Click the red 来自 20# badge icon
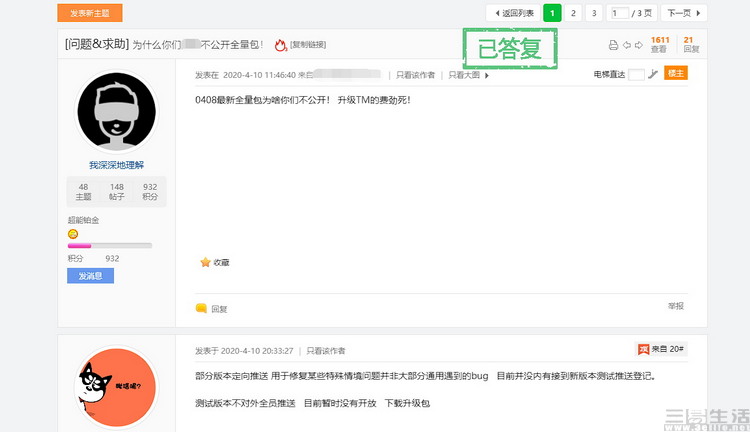Image resolution: width=750 pixels, height=432 pixels. point(643,349)
